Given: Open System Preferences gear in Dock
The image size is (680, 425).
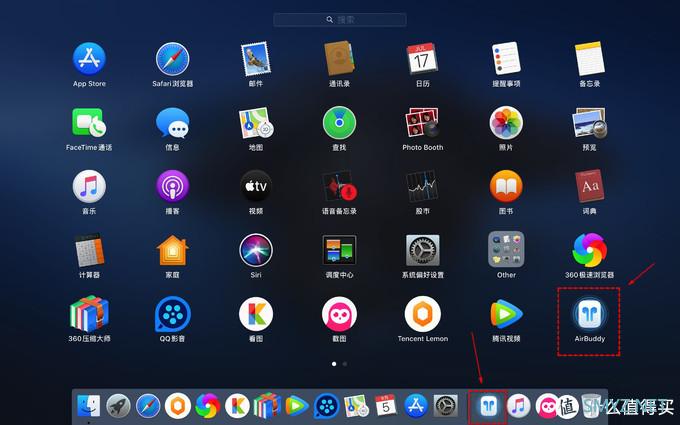Looking at the screenshot, I should coord(446,406).
